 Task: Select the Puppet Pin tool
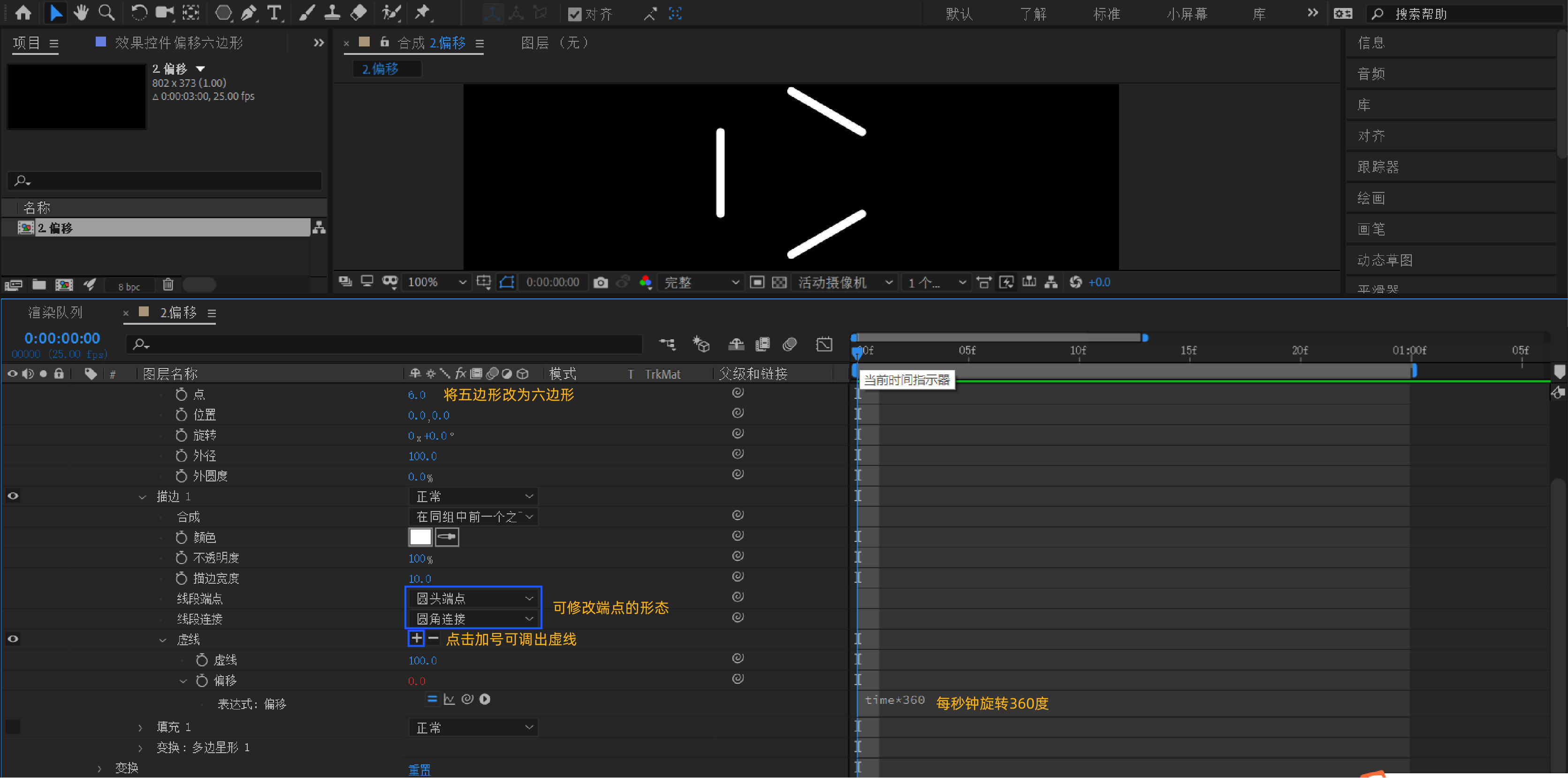coord(422,13)
